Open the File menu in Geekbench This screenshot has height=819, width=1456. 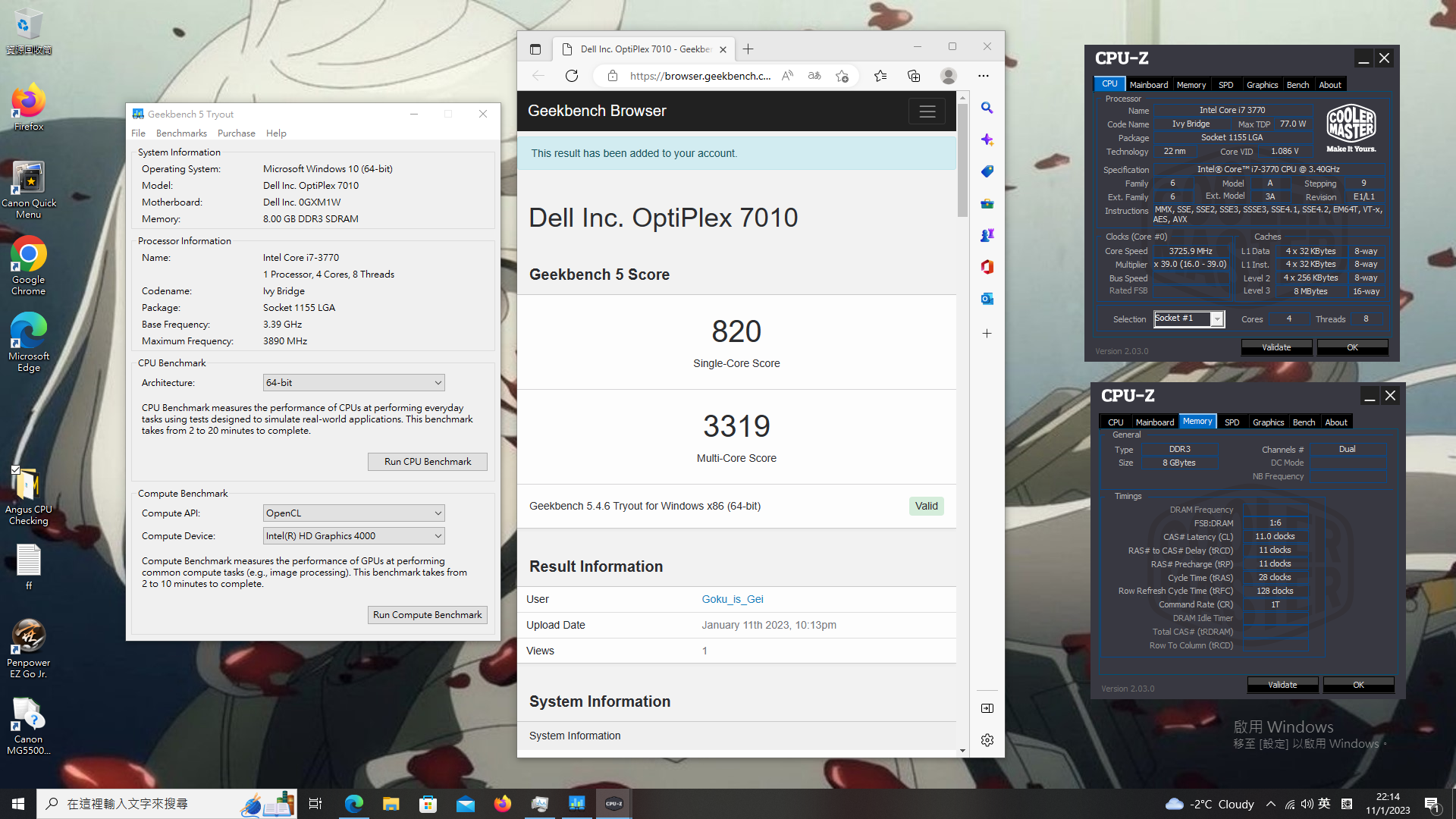[138, 133]
